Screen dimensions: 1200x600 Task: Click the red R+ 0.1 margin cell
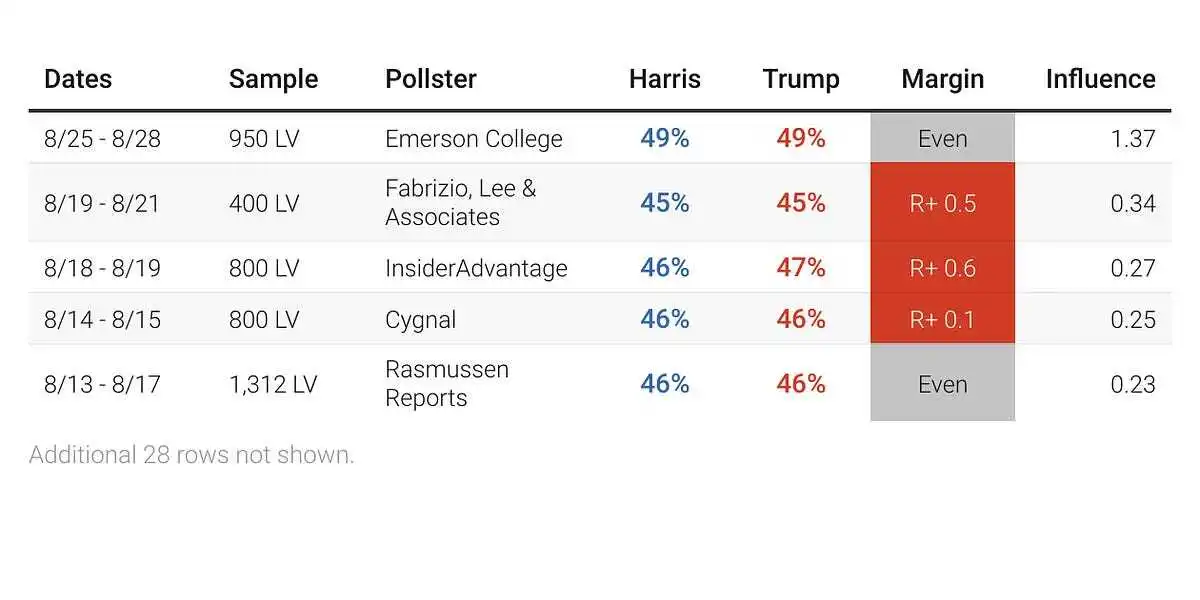click(942, 320)
